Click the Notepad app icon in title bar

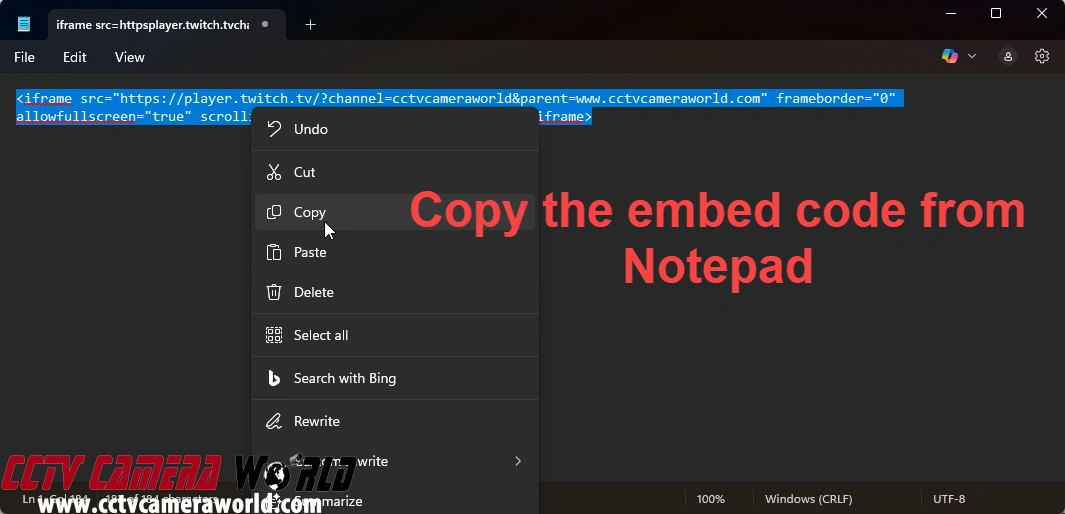coord(24,24)
